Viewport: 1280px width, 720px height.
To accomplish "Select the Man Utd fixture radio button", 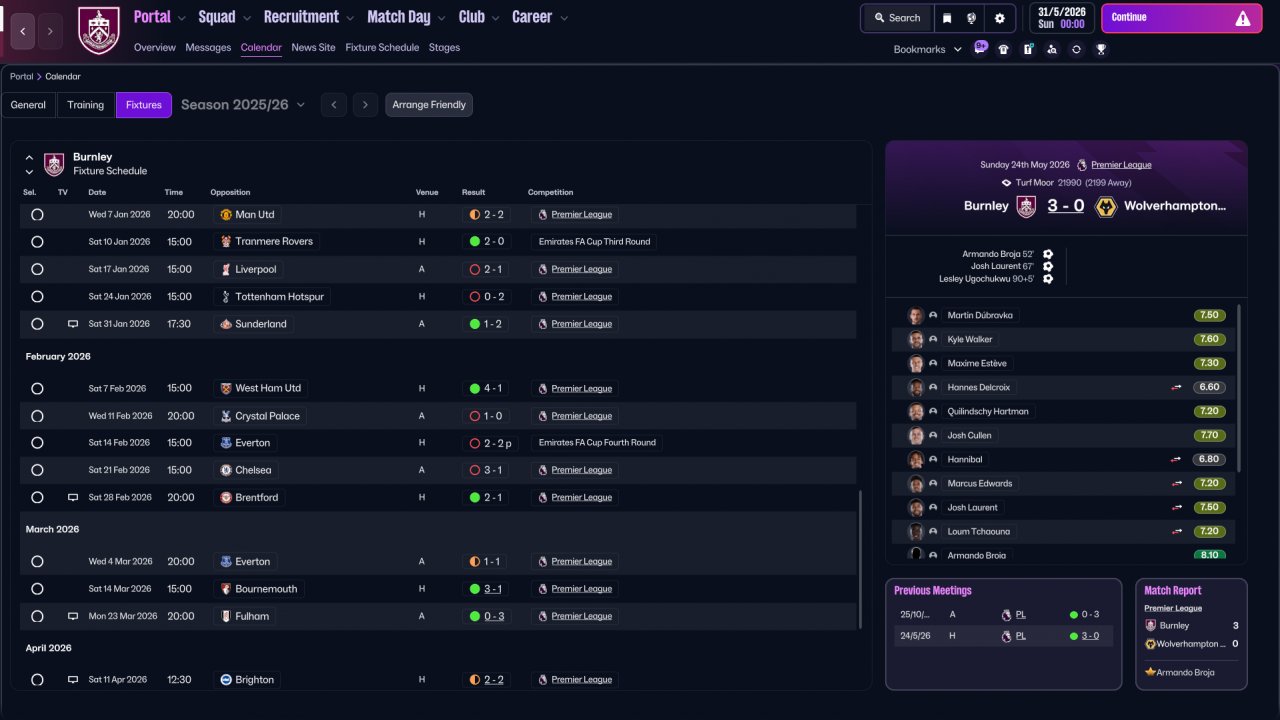I will point(37,214).
